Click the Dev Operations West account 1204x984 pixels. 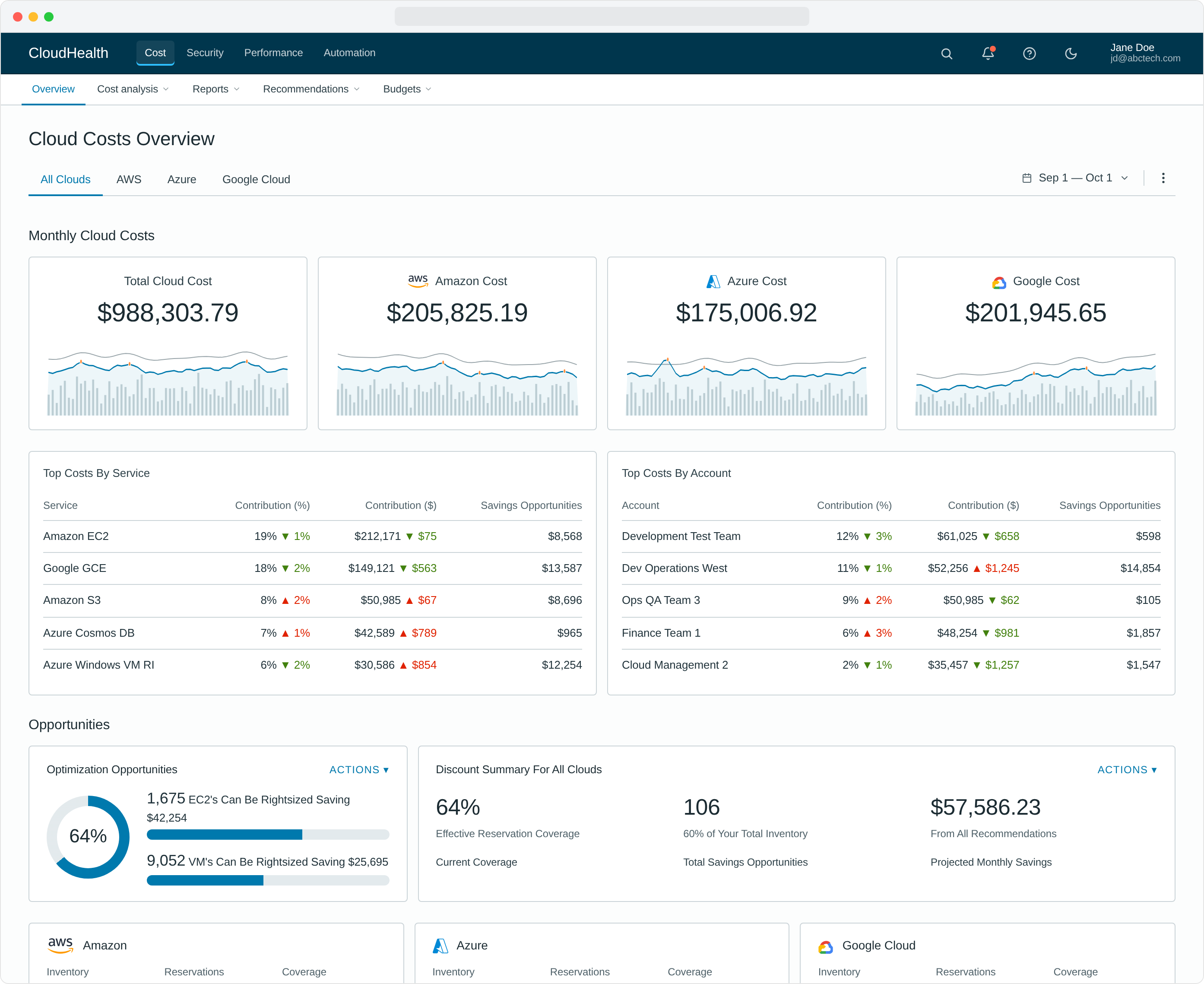click(674, 568)
